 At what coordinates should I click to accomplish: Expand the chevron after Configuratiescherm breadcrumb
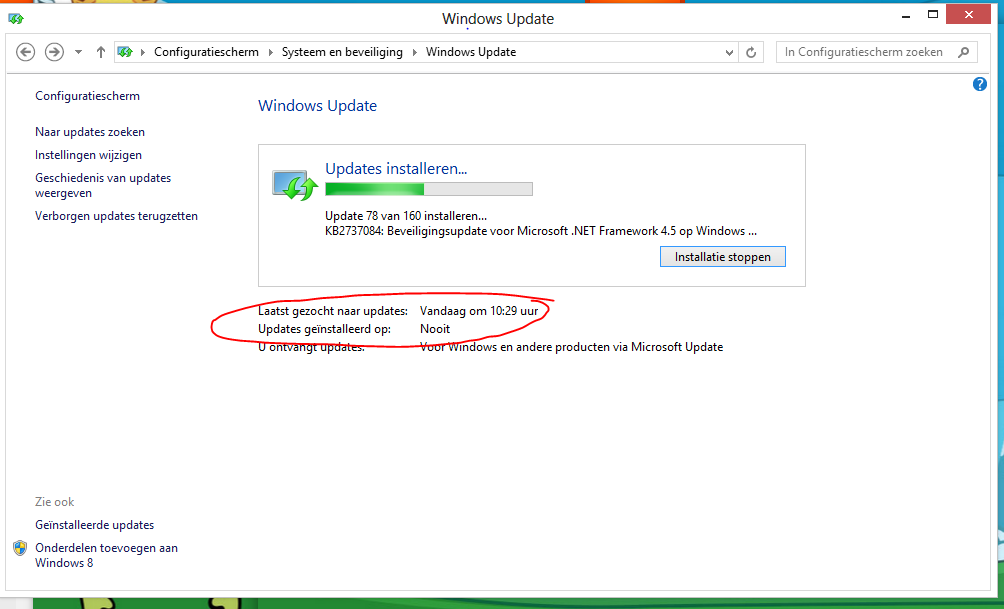point(270,53)
